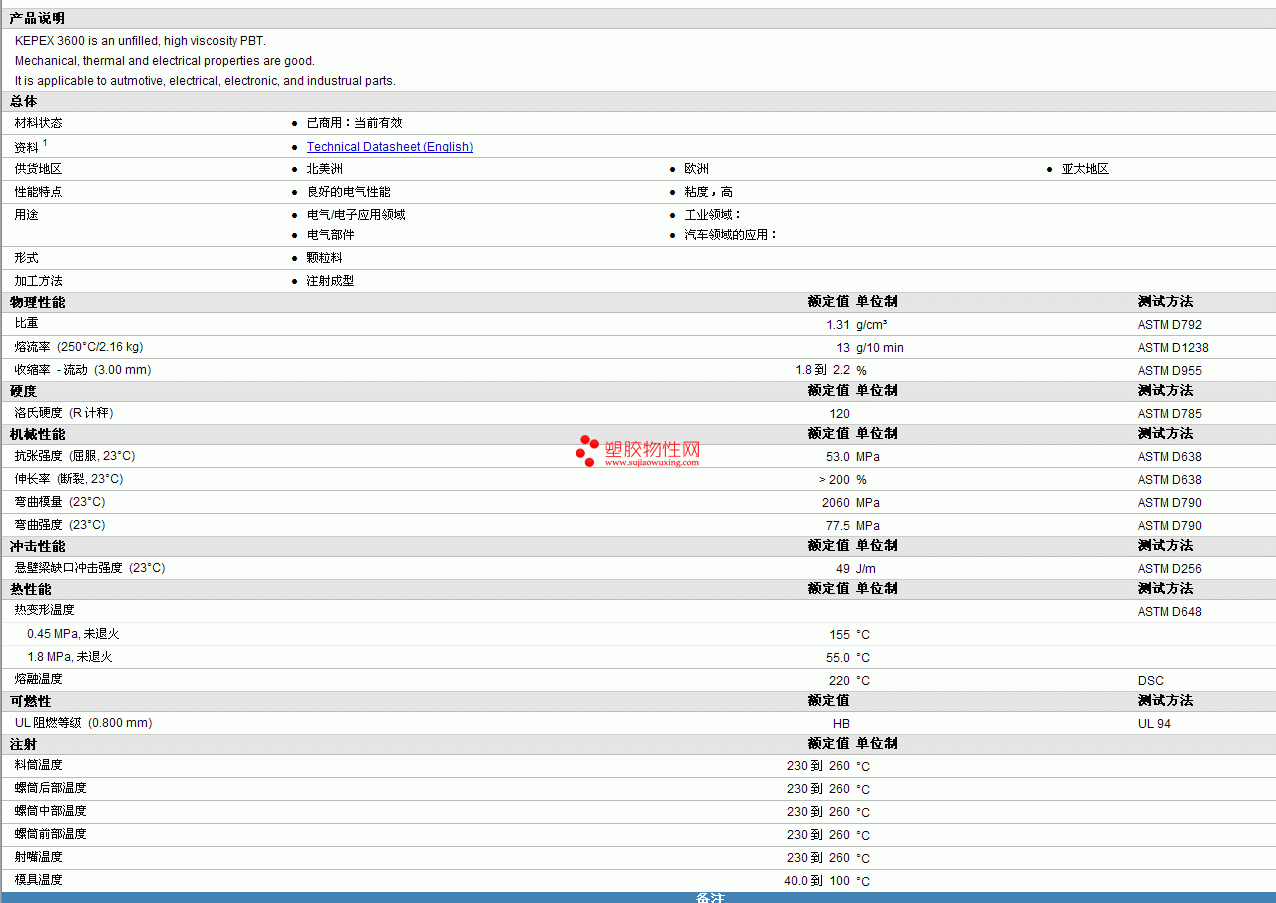Select the 材料状态 row label
1276x903 pixels.
[x=38, y=123]
